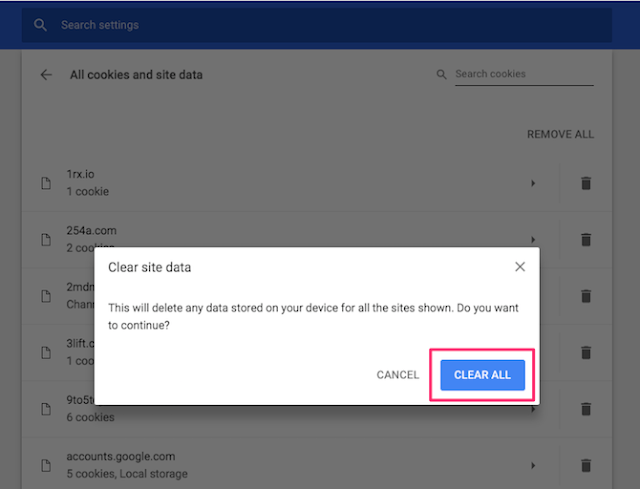Close the Clear site data dialog
Screen dimensions: 640x489
(x=520, y=267)
